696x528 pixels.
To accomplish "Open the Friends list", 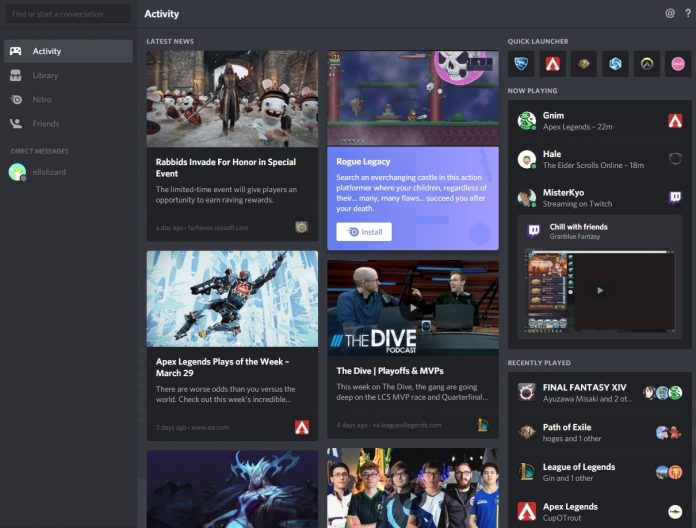I will [x=45, y=124].
